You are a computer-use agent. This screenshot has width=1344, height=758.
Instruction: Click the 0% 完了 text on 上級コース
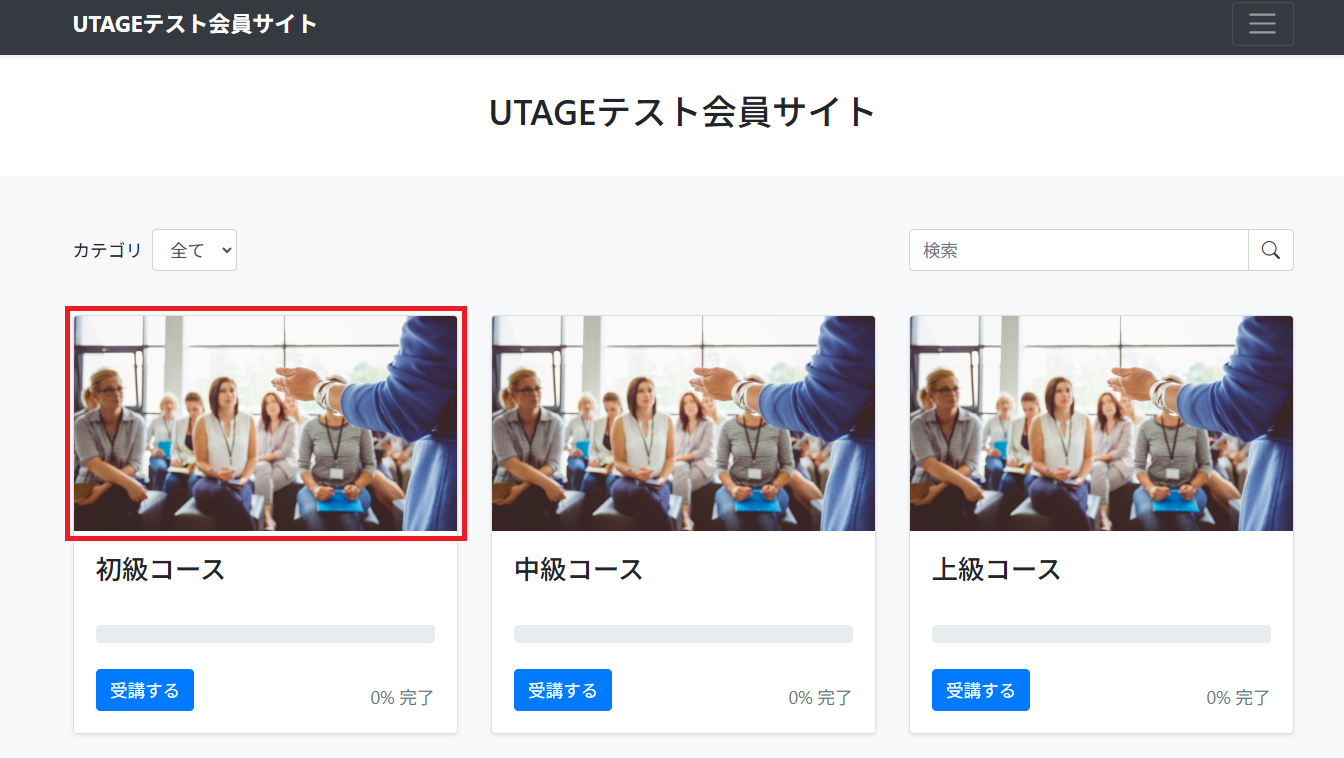coord(1238,698)
